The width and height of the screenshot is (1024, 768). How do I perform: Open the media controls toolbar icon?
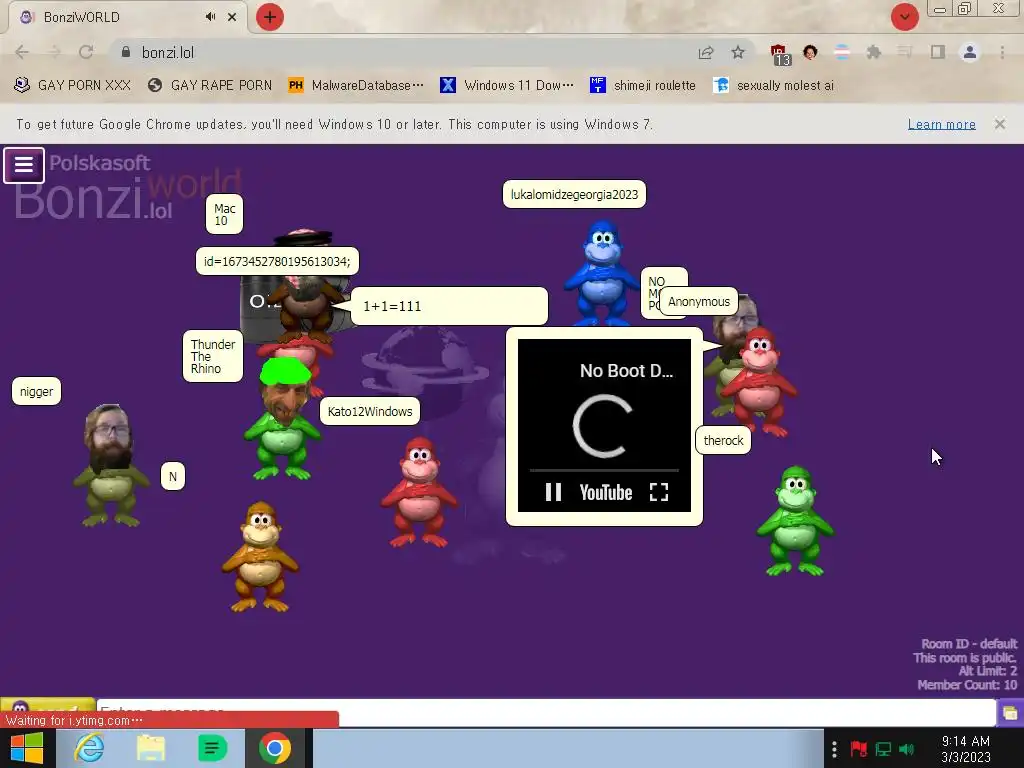click(x=905, y=52)
